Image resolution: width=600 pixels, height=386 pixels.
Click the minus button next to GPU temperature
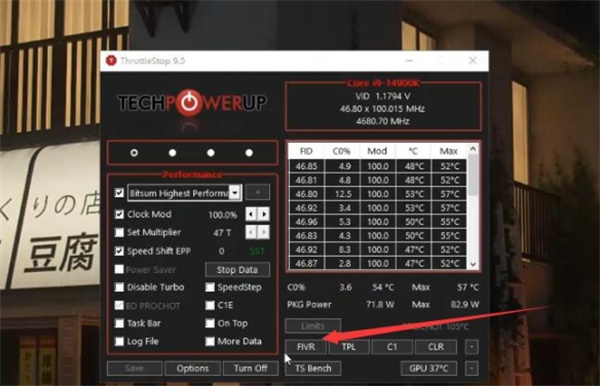[472, 368]
